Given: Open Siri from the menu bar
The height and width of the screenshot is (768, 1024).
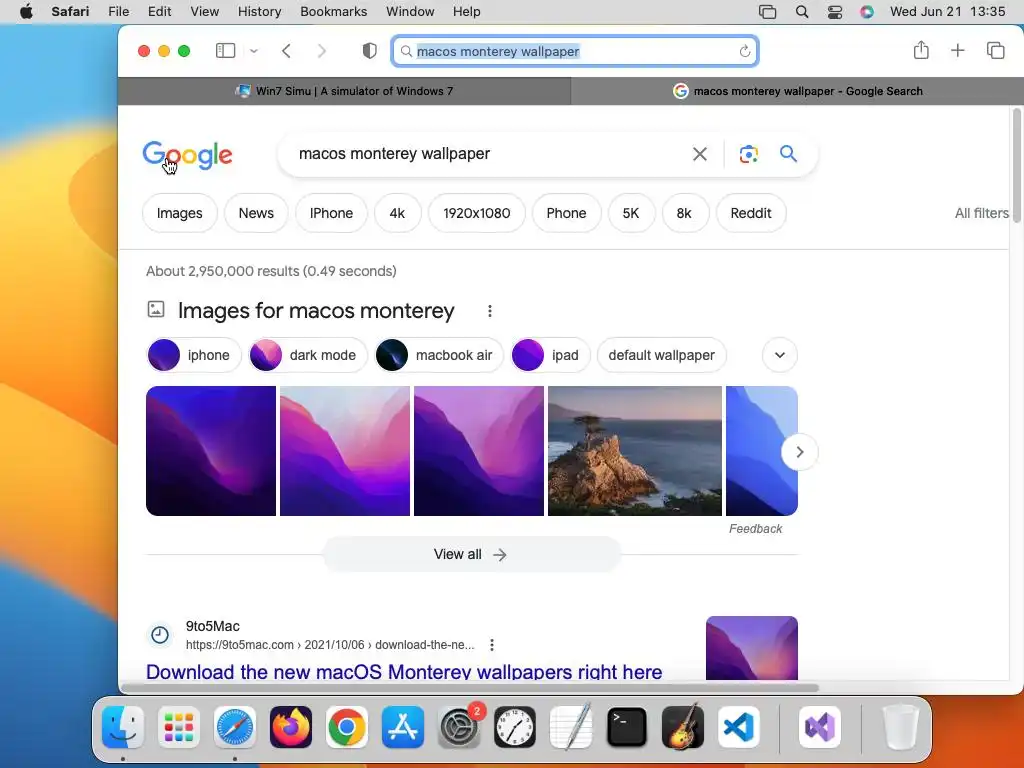Looking at the screenshot, I should coord(867,12).
